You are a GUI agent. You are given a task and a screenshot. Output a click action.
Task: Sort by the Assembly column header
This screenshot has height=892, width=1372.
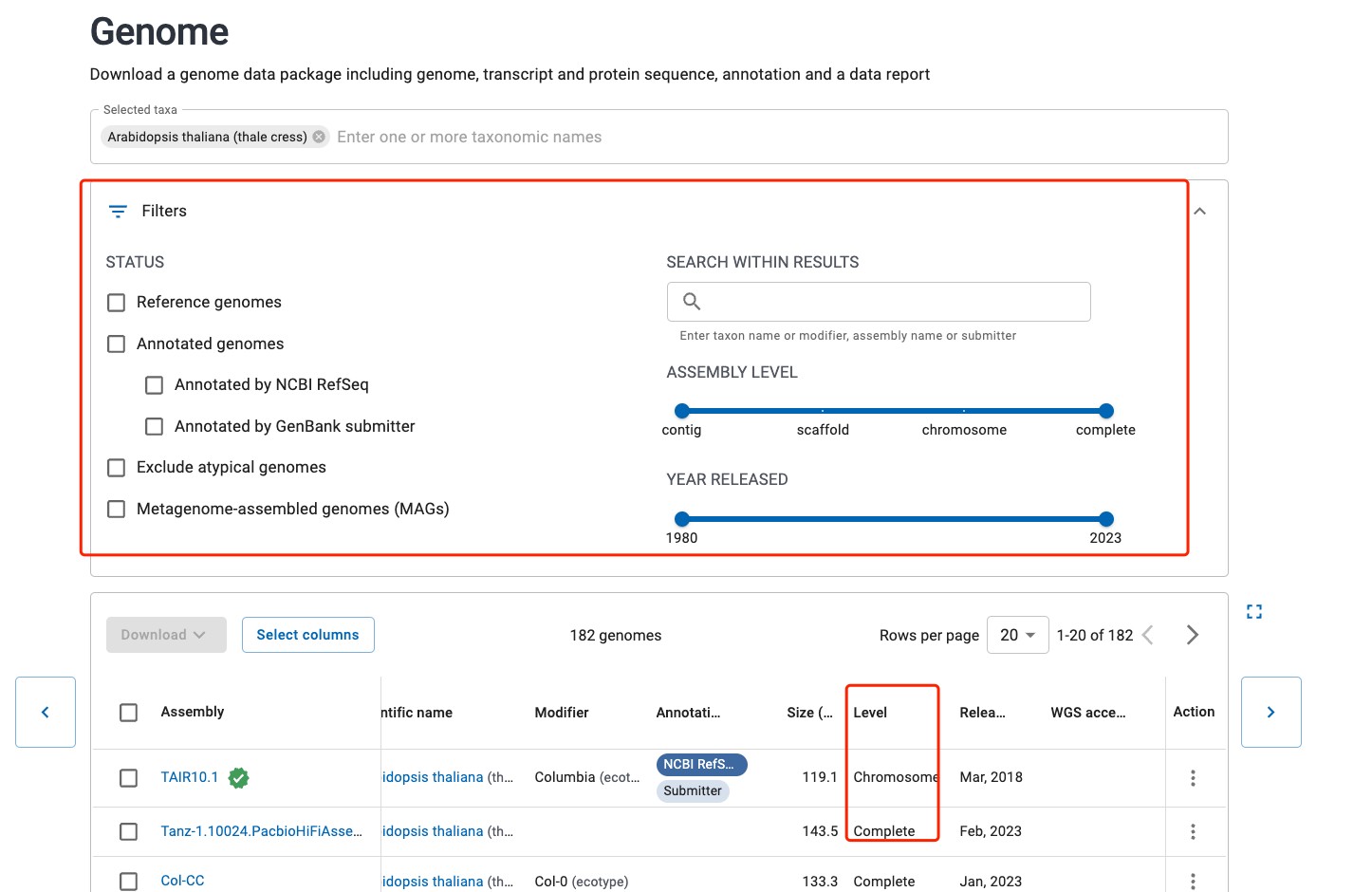pos(193,712)
